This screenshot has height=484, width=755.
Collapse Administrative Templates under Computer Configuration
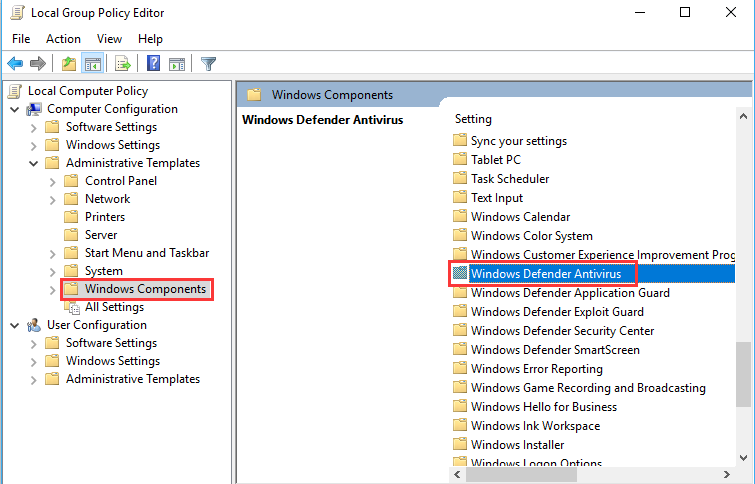(x=34, y=163)
